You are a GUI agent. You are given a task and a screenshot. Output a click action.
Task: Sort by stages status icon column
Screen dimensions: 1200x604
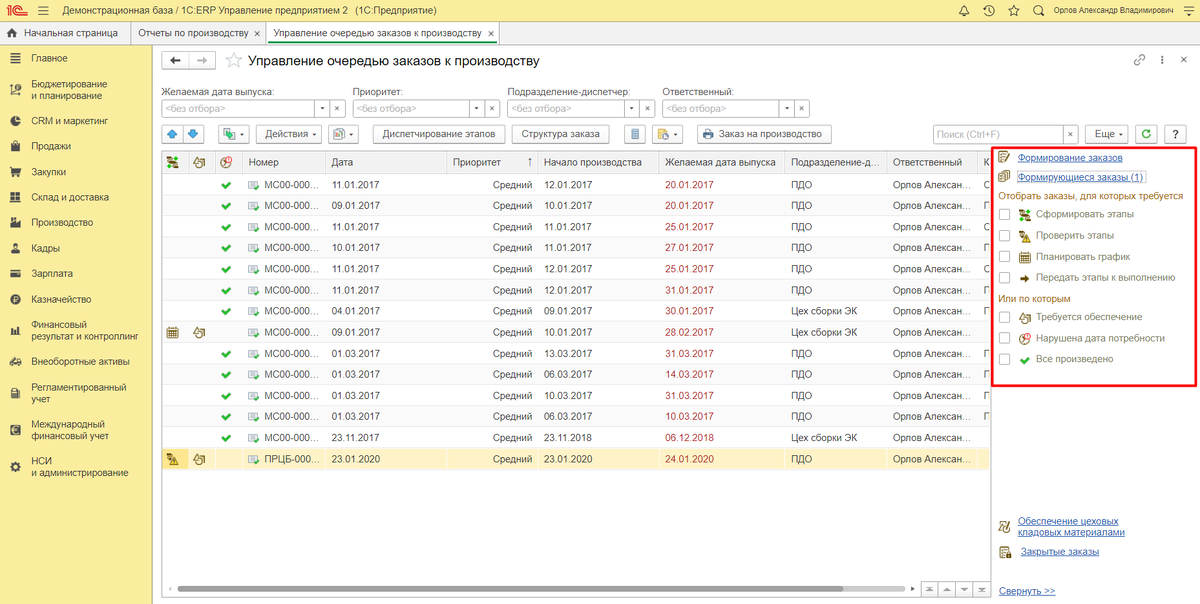[x=173, y=162]
